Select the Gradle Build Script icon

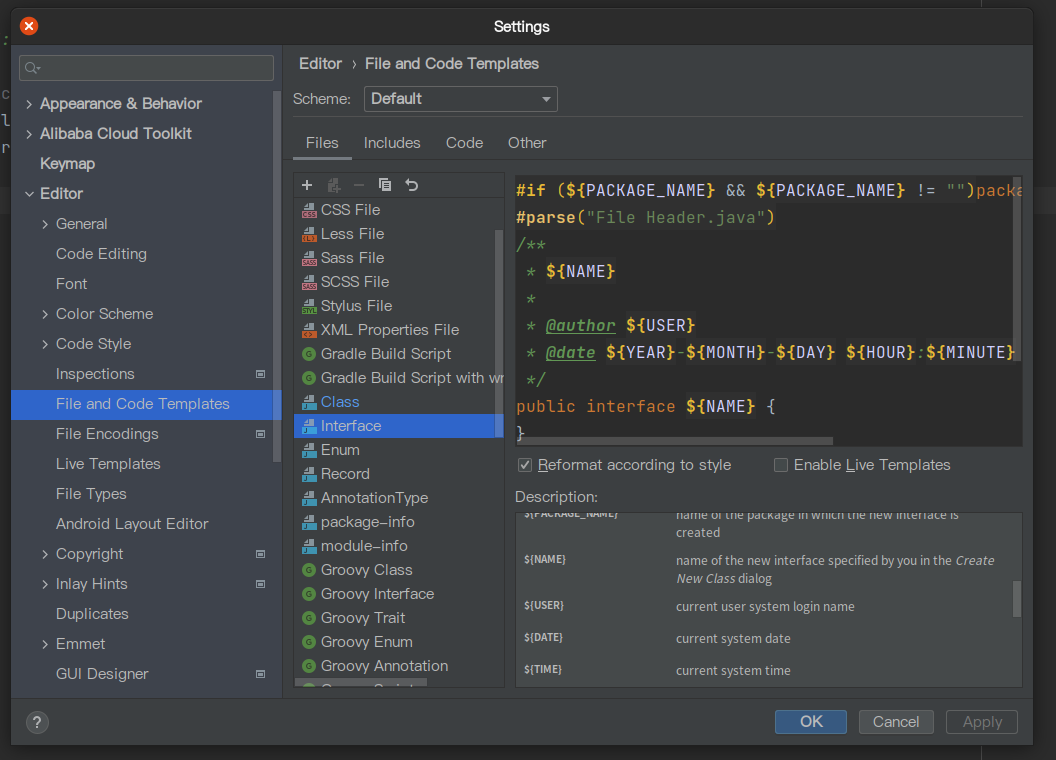click(x=309, y=354)
